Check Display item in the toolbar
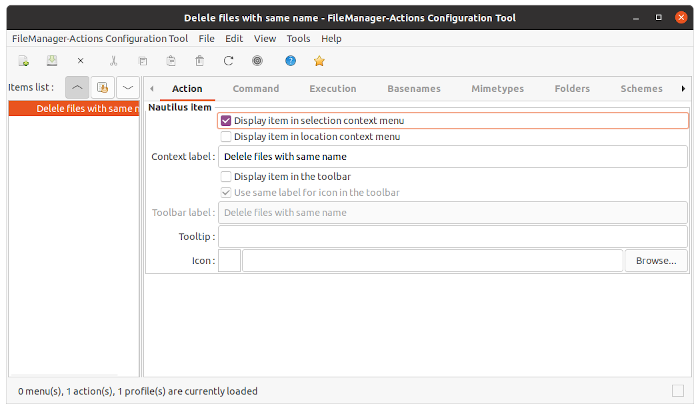The height and width of the screenshot is (410, 700). [226, 176]
